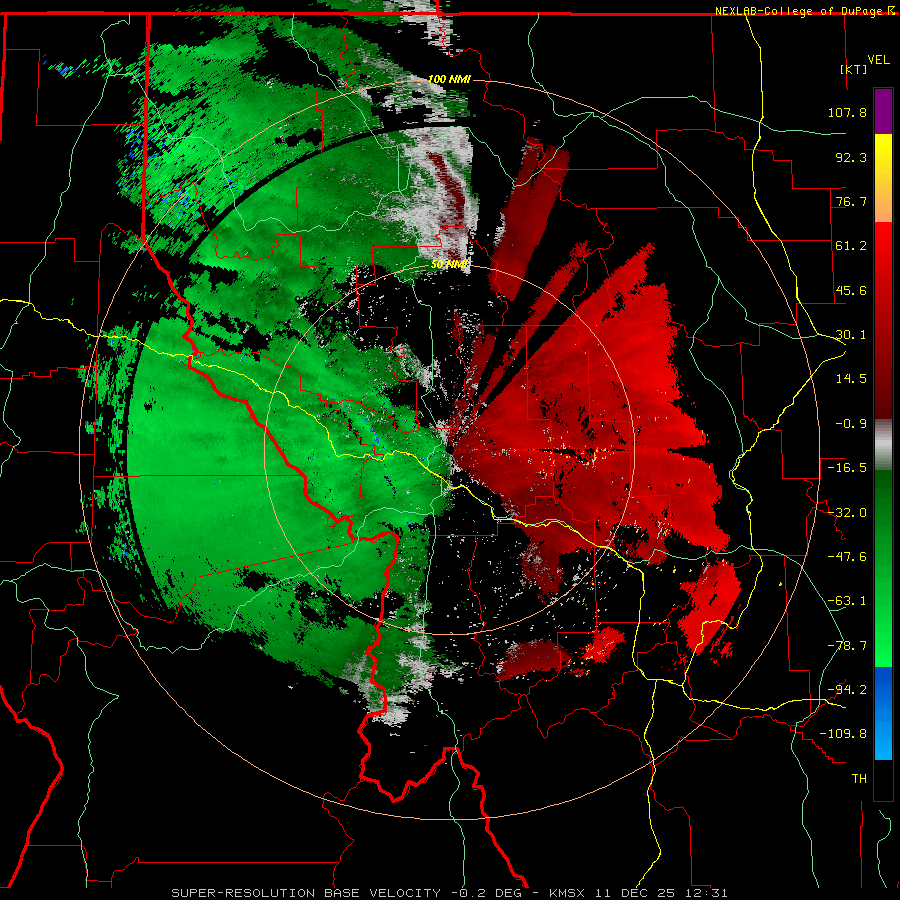The width and height of the screenshot is (900, 900).
Task: Click the -63.1 legend value
Action: [847, 601]
